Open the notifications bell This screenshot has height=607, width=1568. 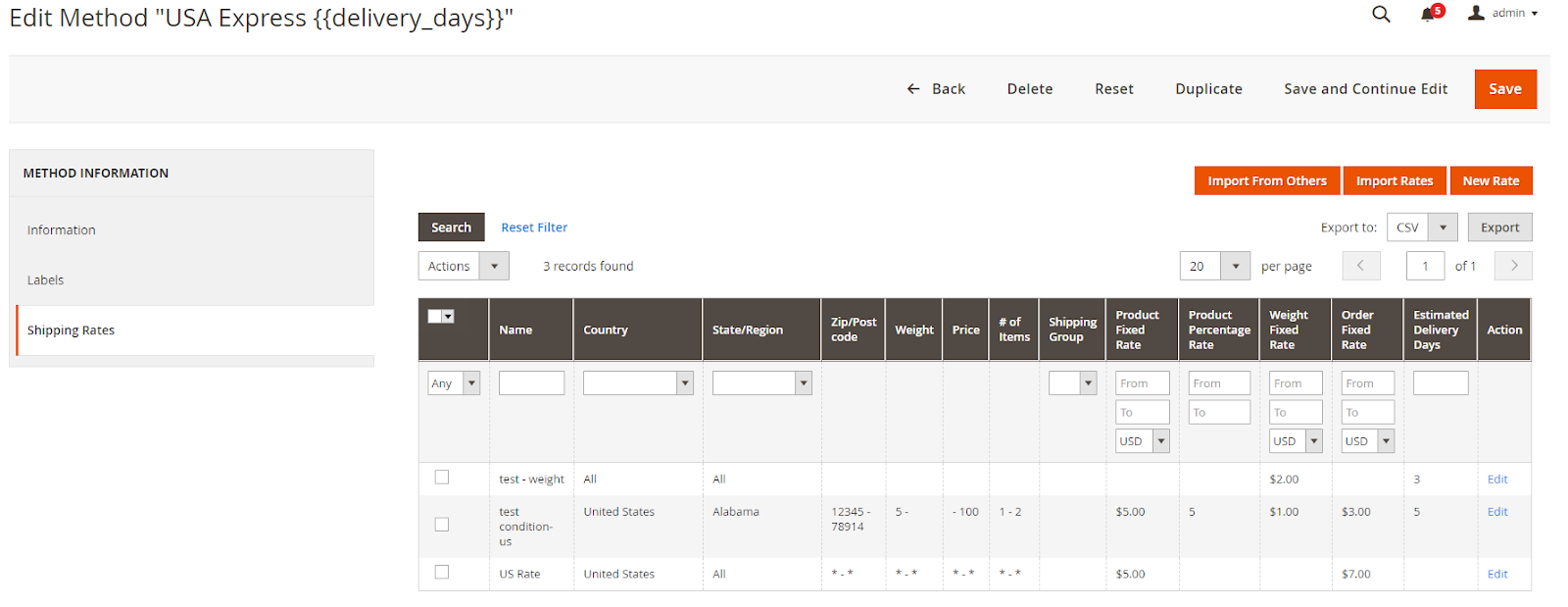(1429, 14)
